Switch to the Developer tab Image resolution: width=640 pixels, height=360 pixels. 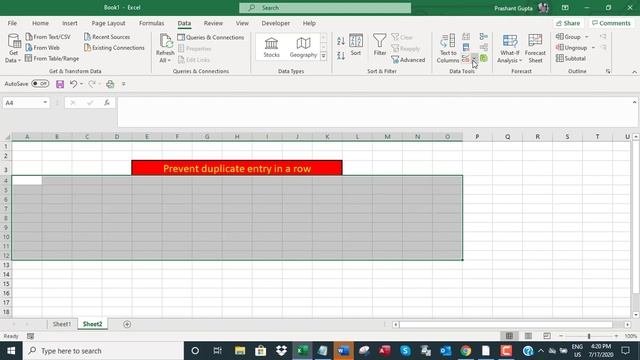tap(276, 23)
